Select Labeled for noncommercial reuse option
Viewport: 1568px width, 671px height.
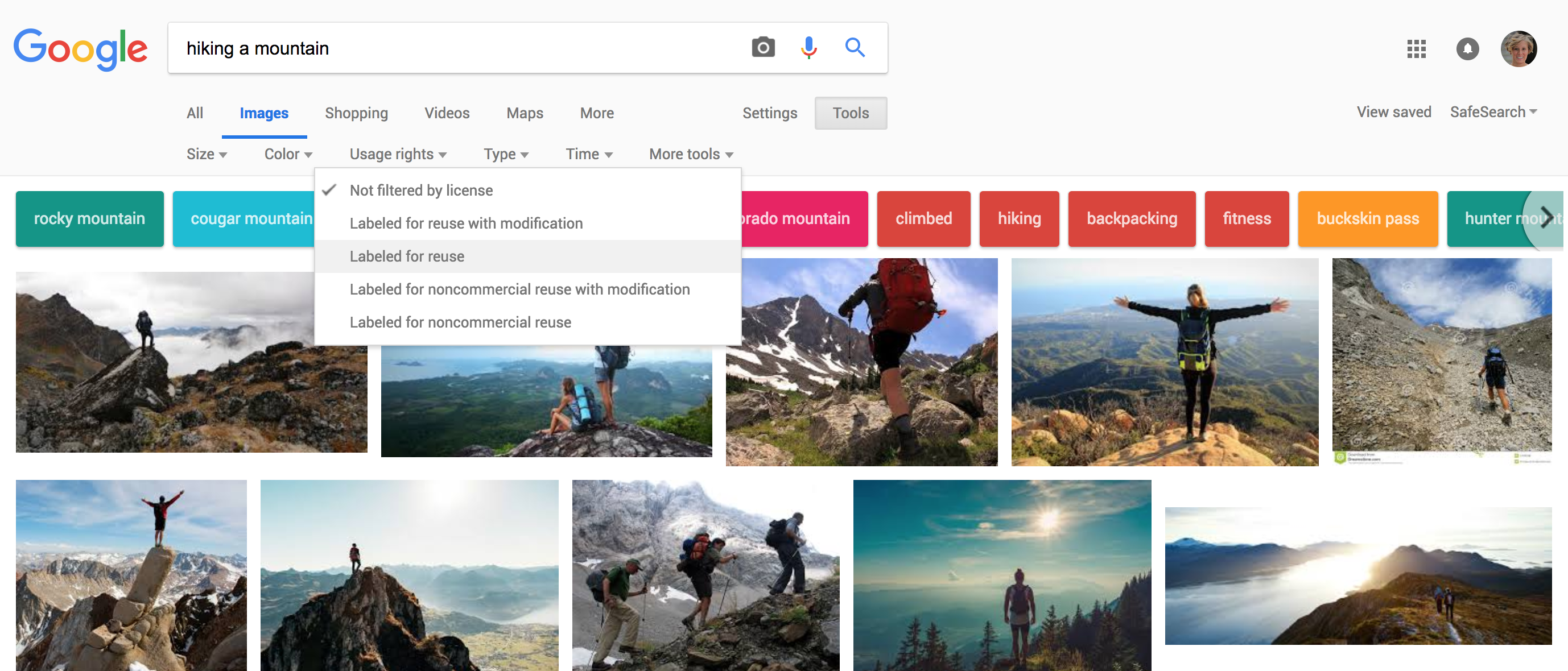(460, 322)
